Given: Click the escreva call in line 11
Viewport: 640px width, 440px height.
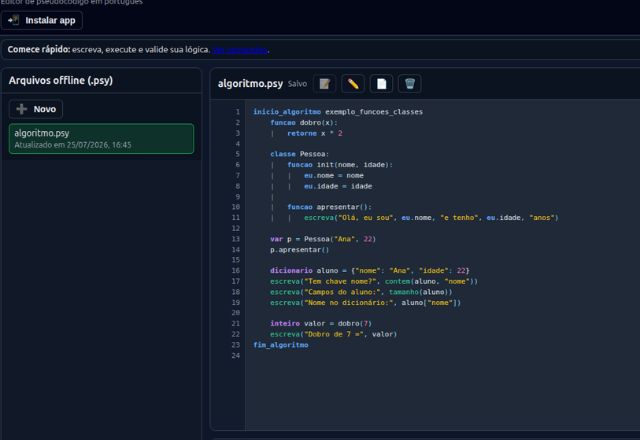Looking at the screenshot, I should click(431, 218).
